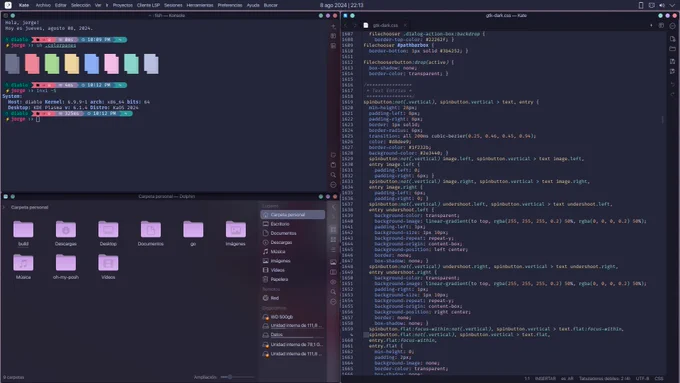The image size is (680, 383).
Task: Select Datos device in Dolphin
Action: [293, 335]
